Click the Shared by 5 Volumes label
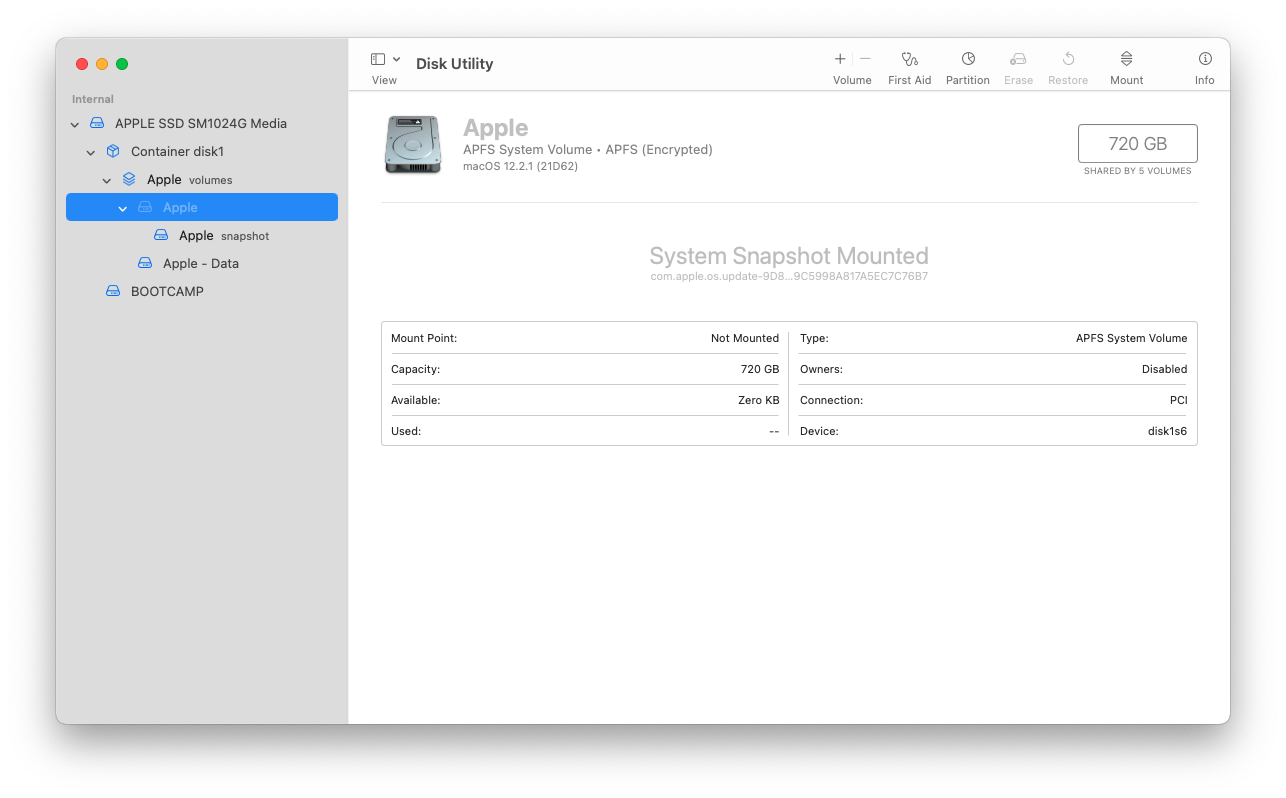 [x=1138, y=171]
